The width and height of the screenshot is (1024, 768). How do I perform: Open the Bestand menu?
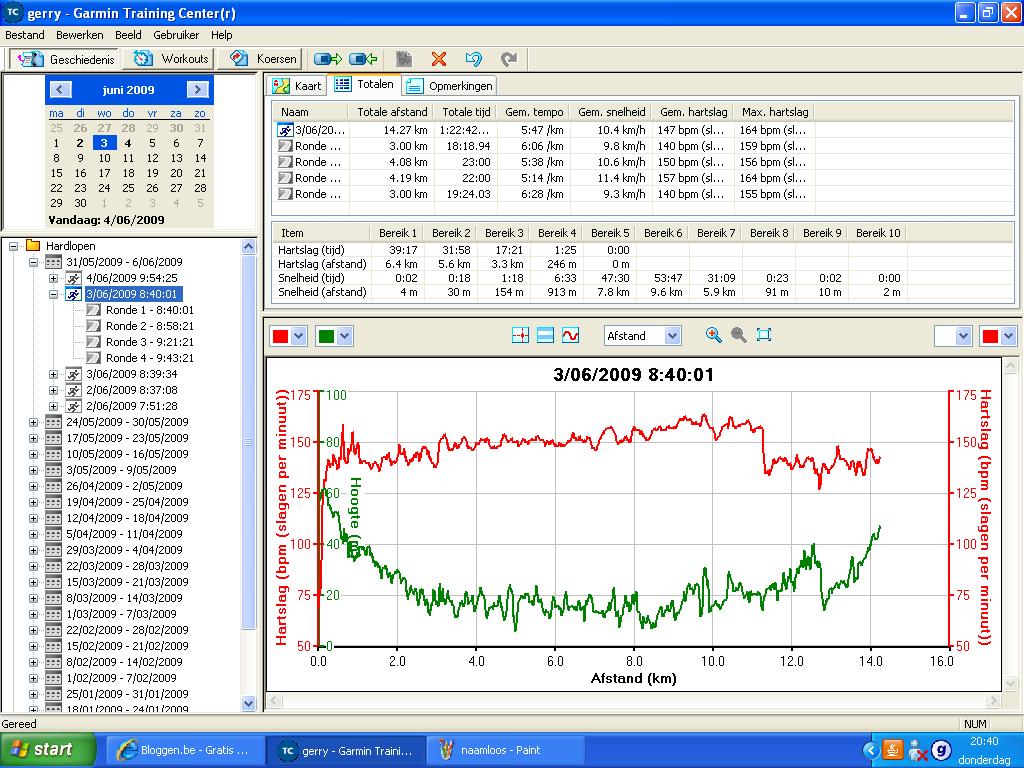tap(25, 35)
